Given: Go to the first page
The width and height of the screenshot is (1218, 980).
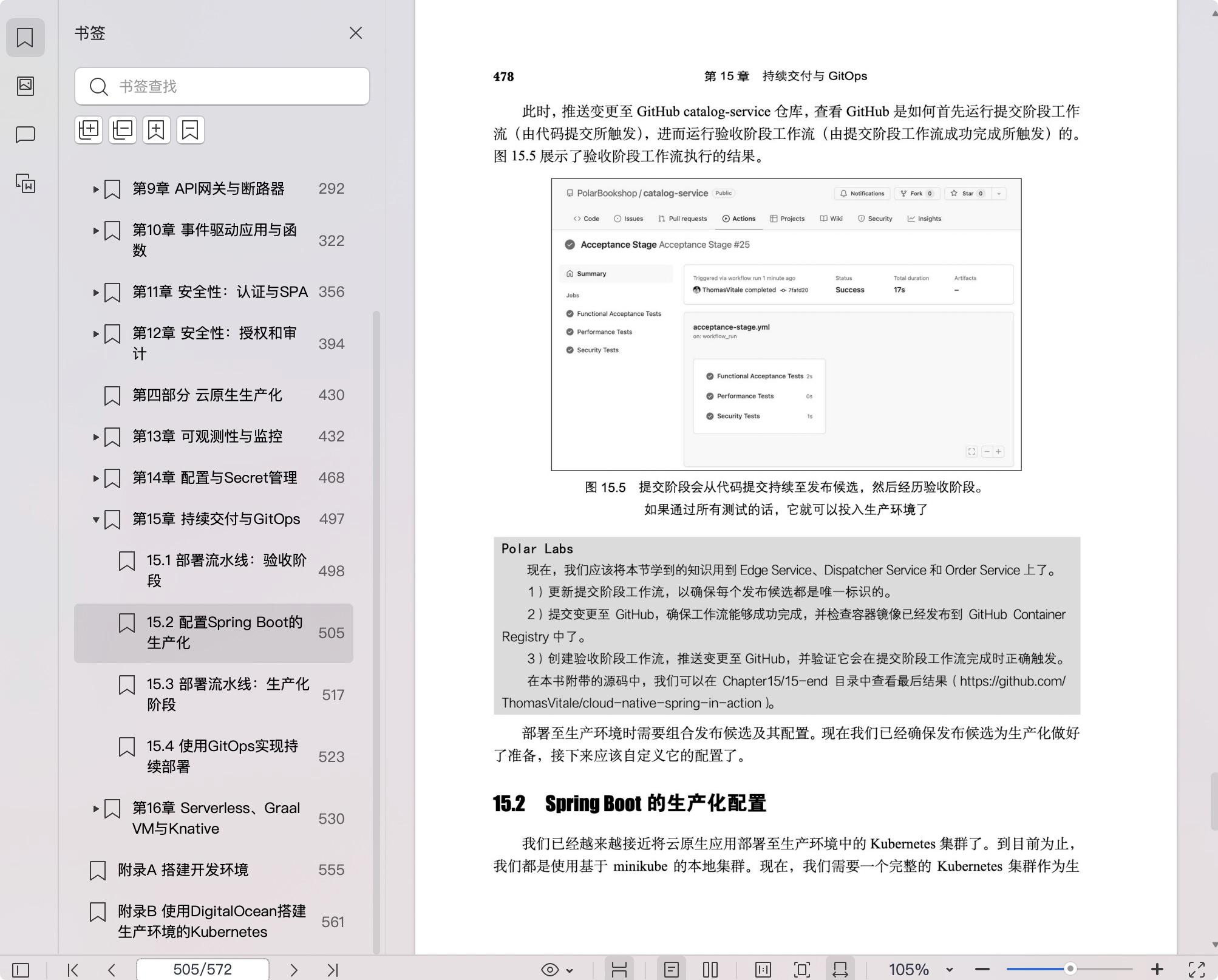Looking at the screenshot, I should point(73,970).
